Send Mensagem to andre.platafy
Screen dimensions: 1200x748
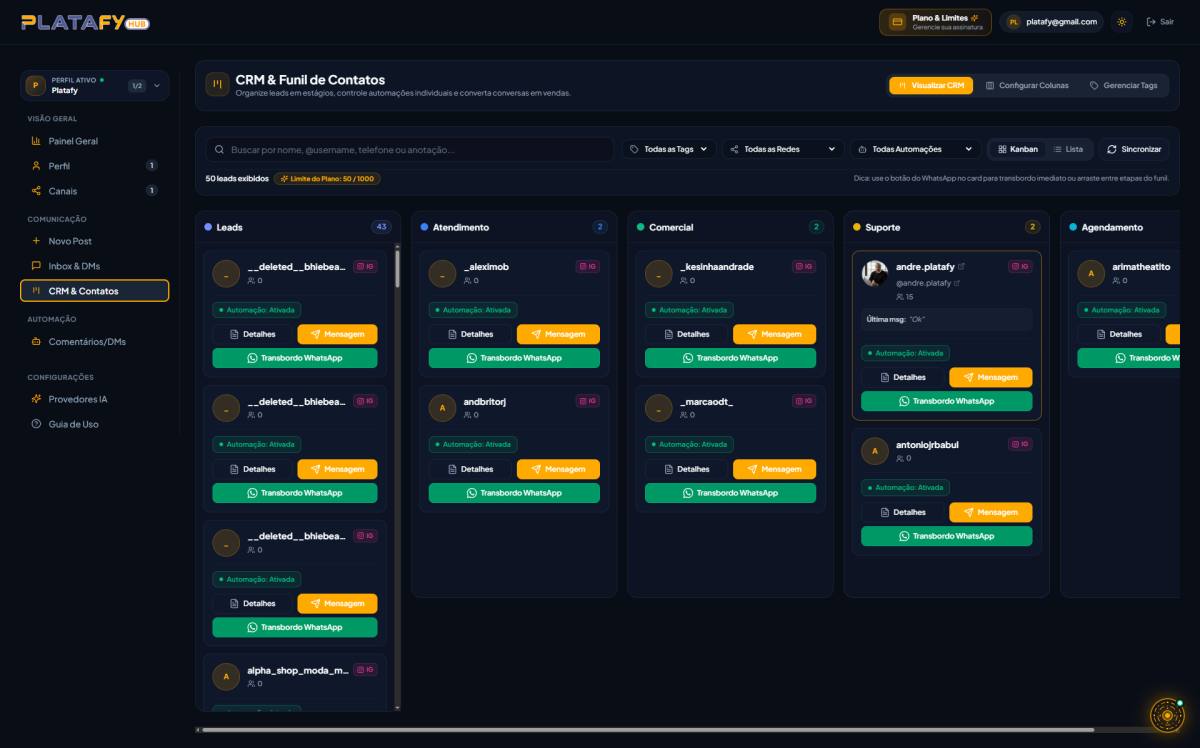coord(990,377)
